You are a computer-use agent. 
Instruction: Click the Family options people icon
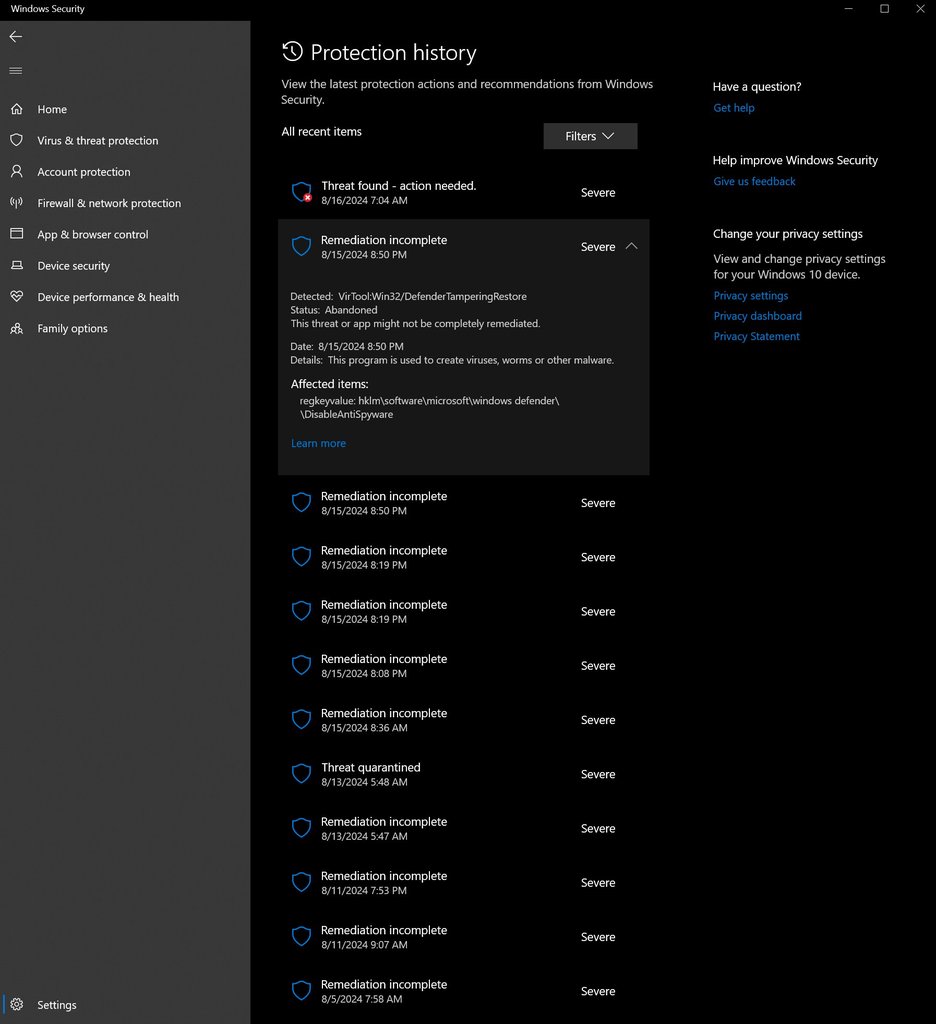tap(16, 328)
